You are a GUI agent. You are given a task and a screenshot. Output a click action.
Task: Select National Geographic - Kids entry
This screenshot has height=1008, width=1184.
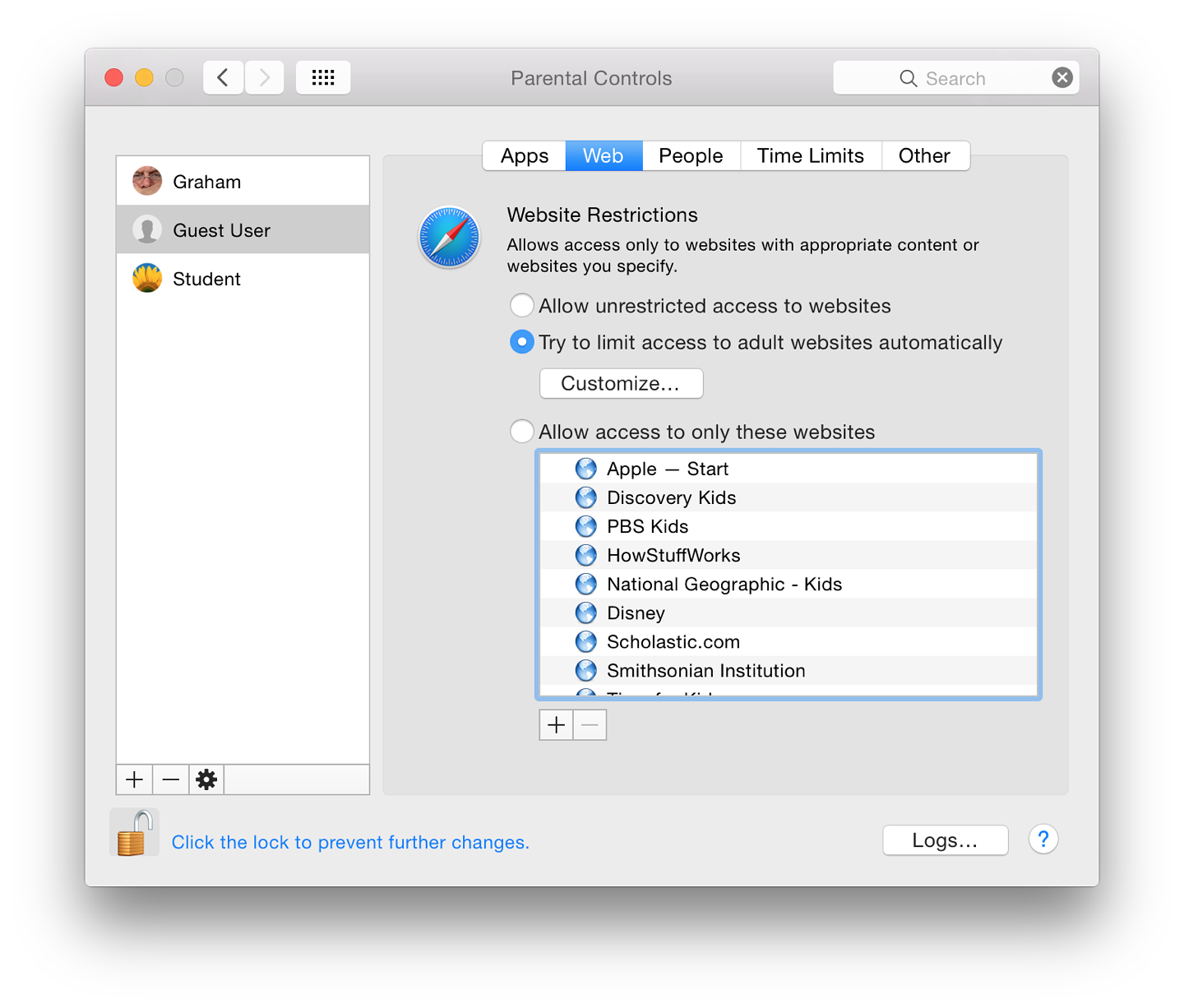(x=789, y=584)
